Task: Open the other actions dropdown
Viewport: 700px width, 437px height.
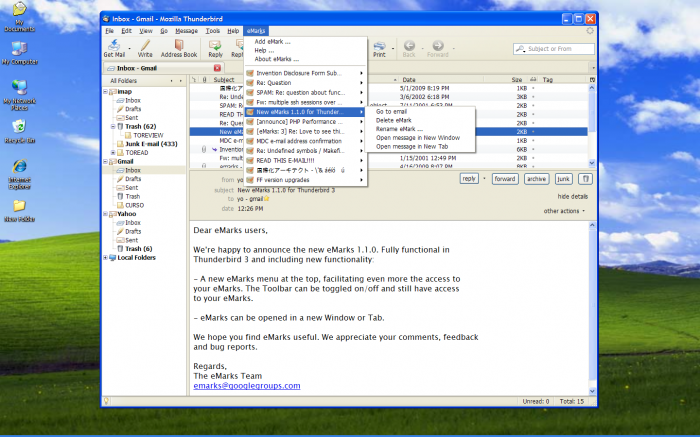Action: [564, 211]
